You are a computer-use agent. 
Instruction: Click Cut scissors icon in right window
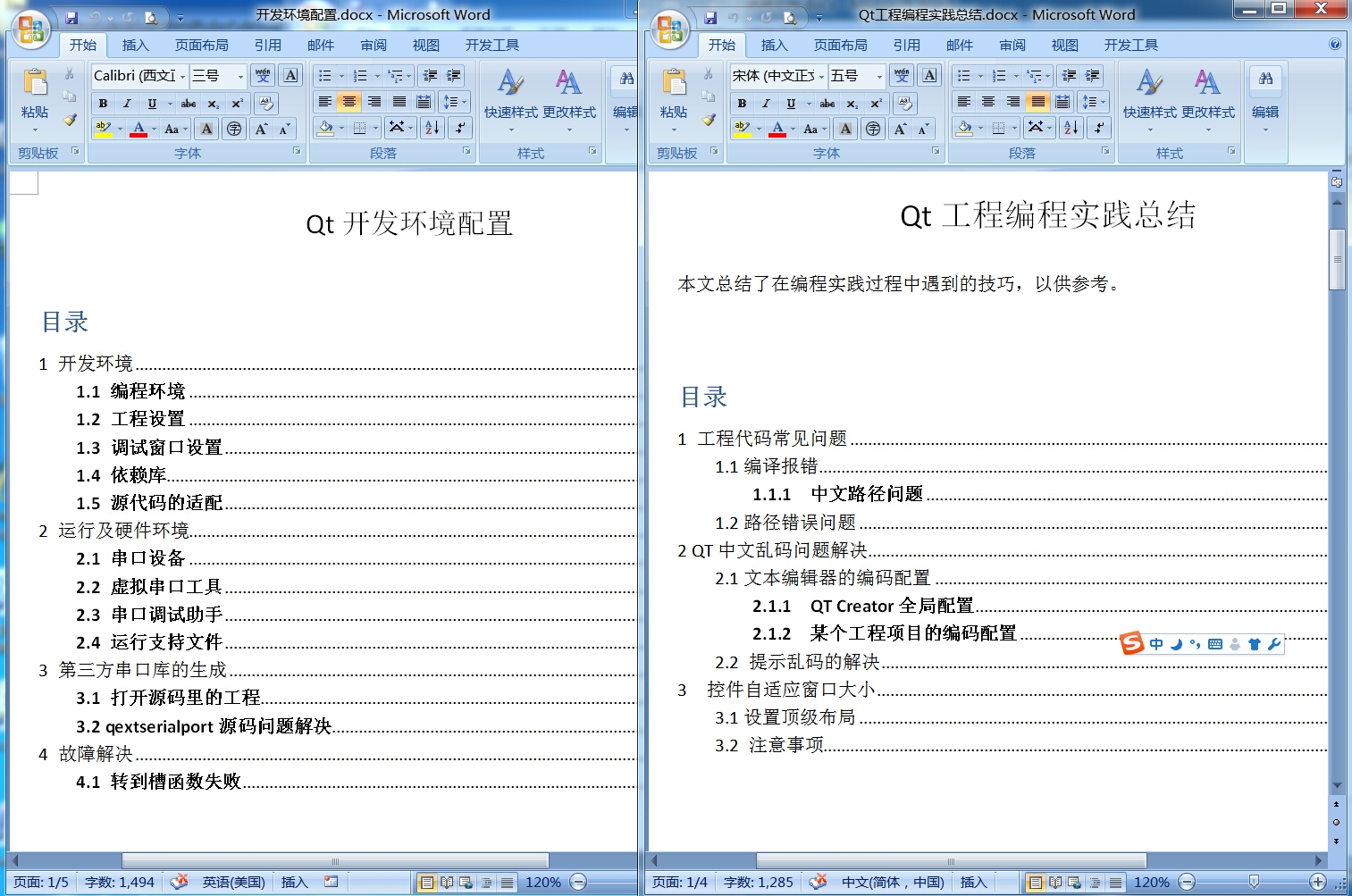tap(709, 74)
